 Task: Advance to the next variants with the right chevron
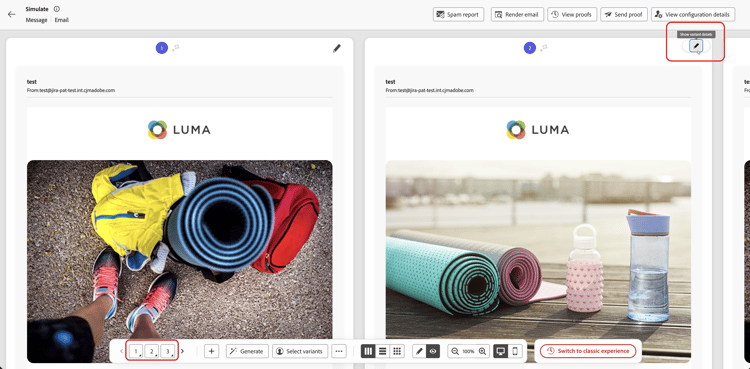click(x=182, y=351)
